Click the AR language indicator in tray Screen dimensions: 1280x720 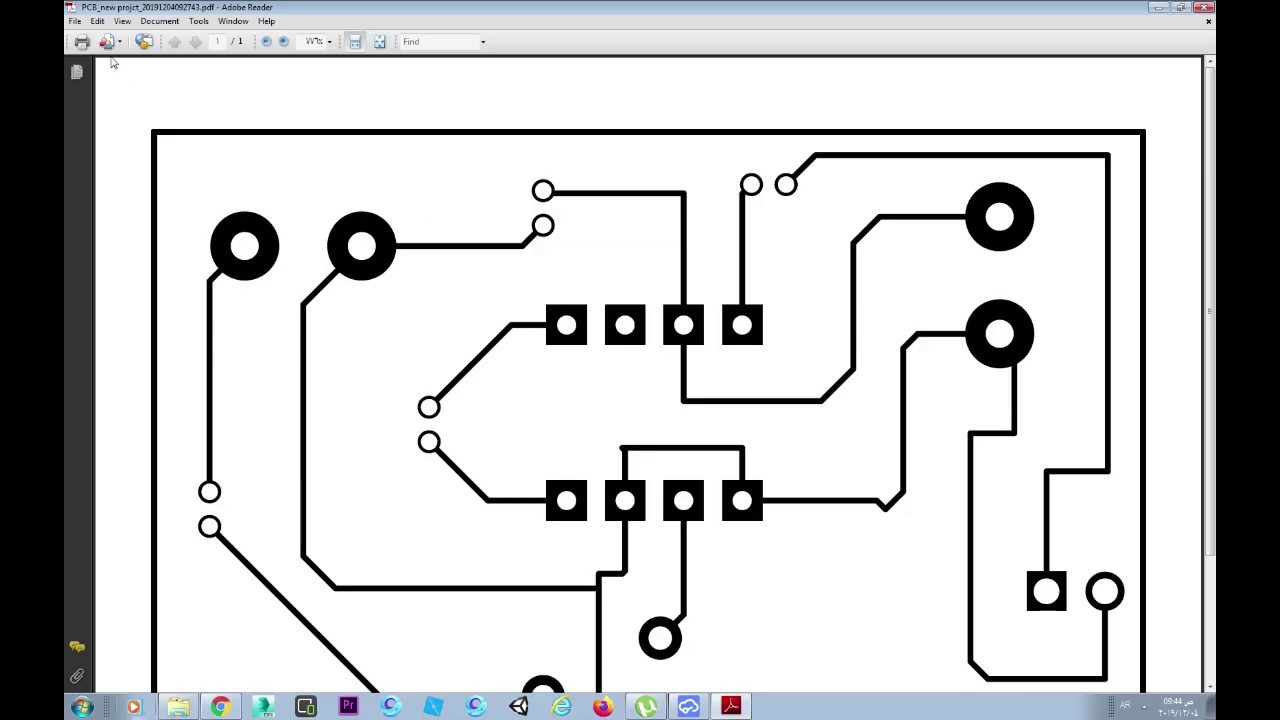1125,705
